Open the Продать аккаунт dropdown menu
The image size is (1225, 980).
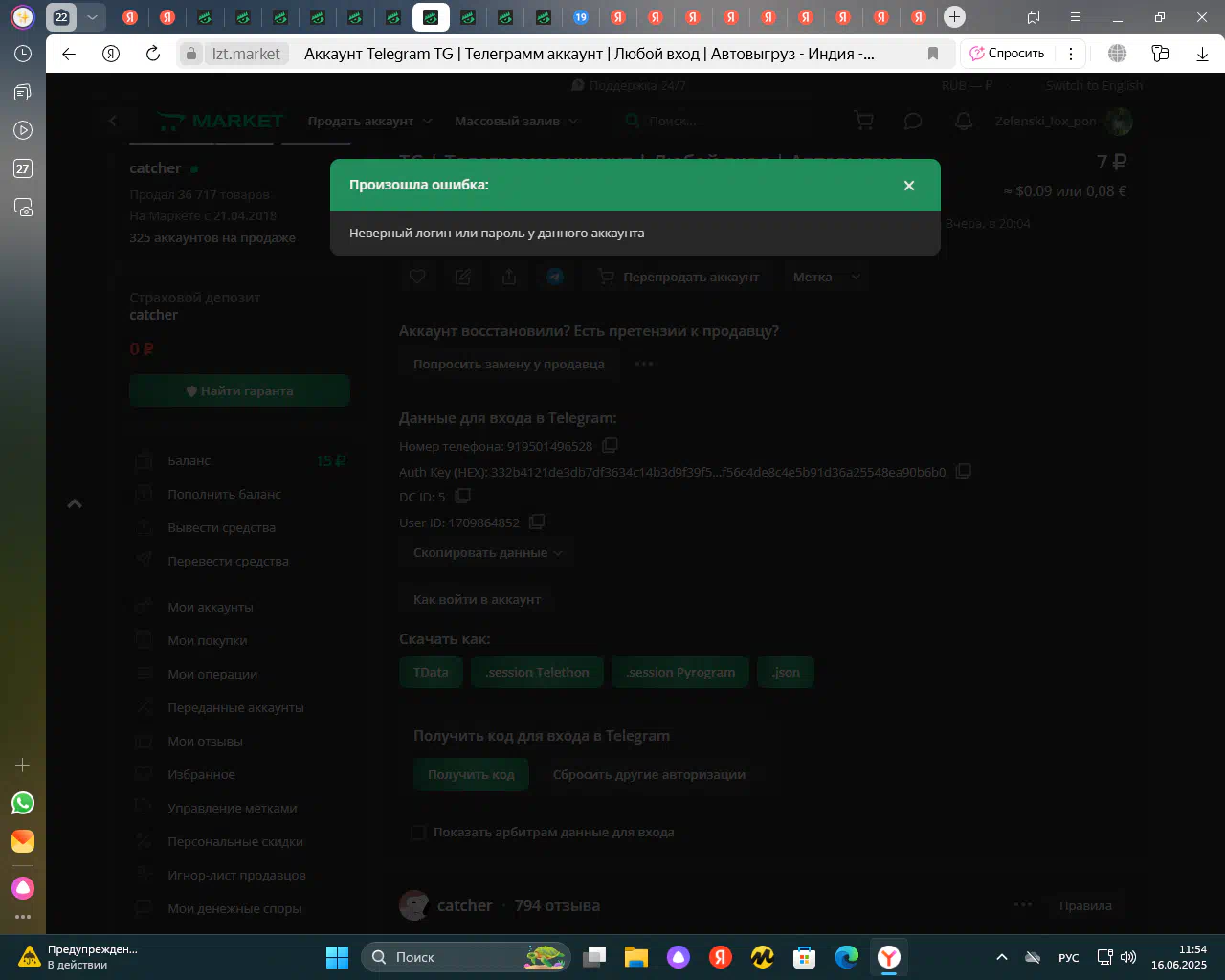coord(370,121)
